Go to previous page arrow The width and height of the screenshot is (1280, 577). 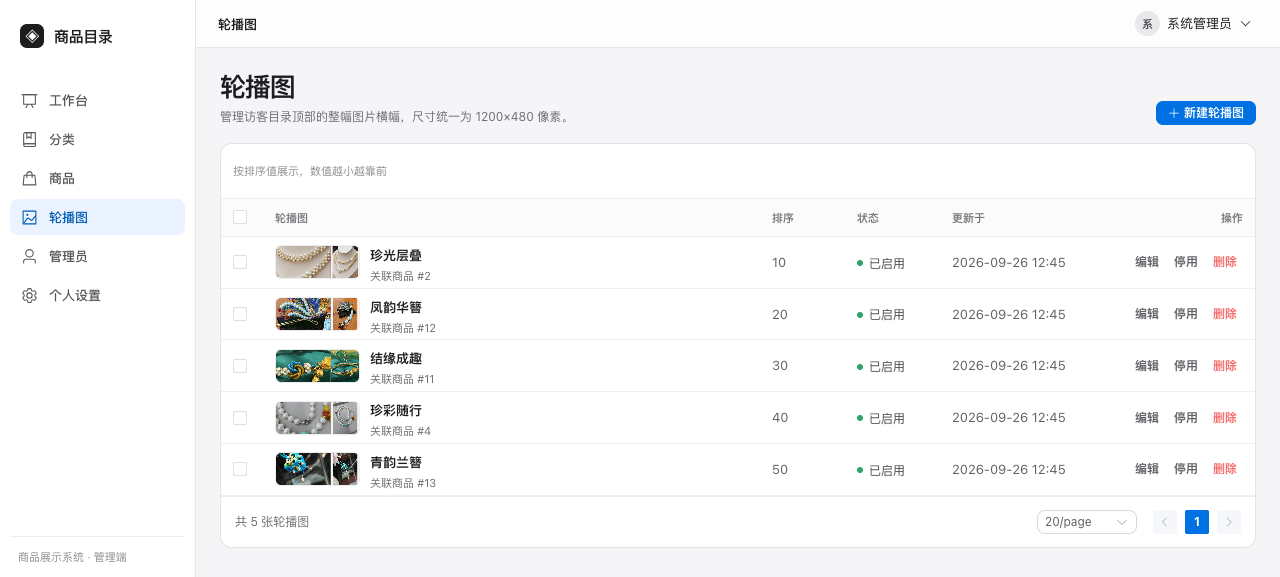[1165, 522]
